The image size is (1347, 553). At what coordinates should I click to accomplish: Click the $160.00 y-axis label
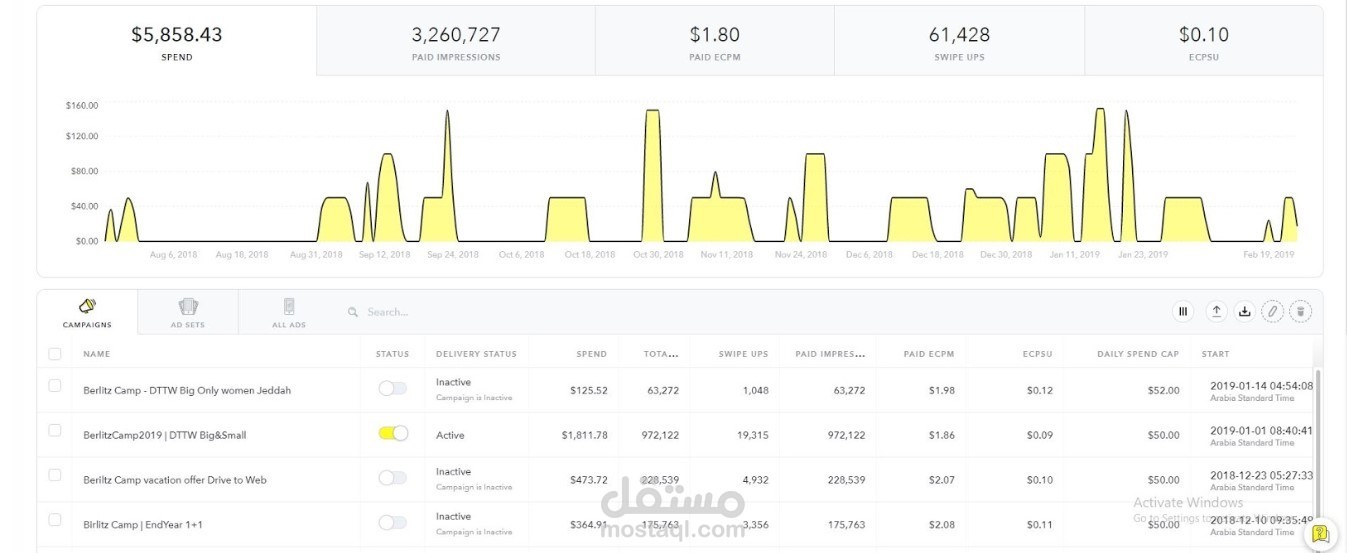[x=82, y=105]
